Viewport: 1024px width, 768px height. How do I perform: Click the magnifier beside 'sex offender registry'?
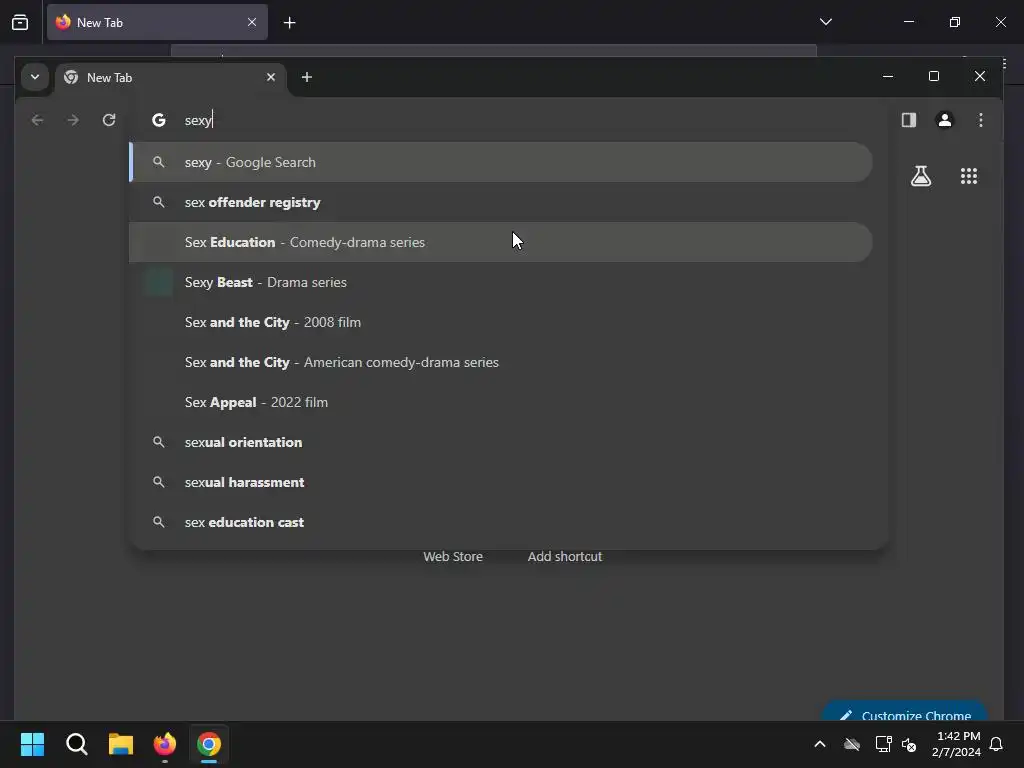159,202
